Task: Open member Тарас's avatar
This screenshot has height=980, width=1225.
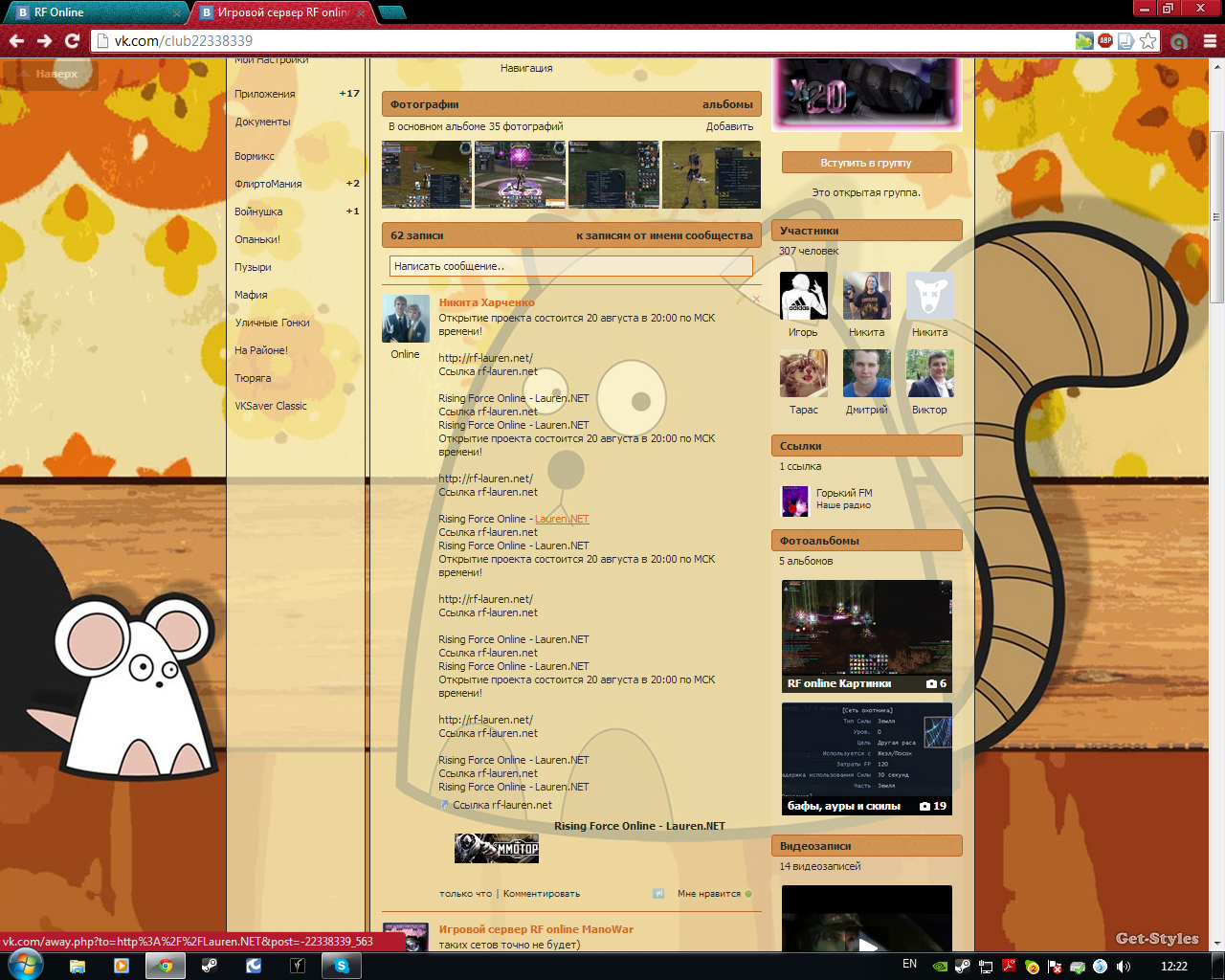Action: pos(804,373)
